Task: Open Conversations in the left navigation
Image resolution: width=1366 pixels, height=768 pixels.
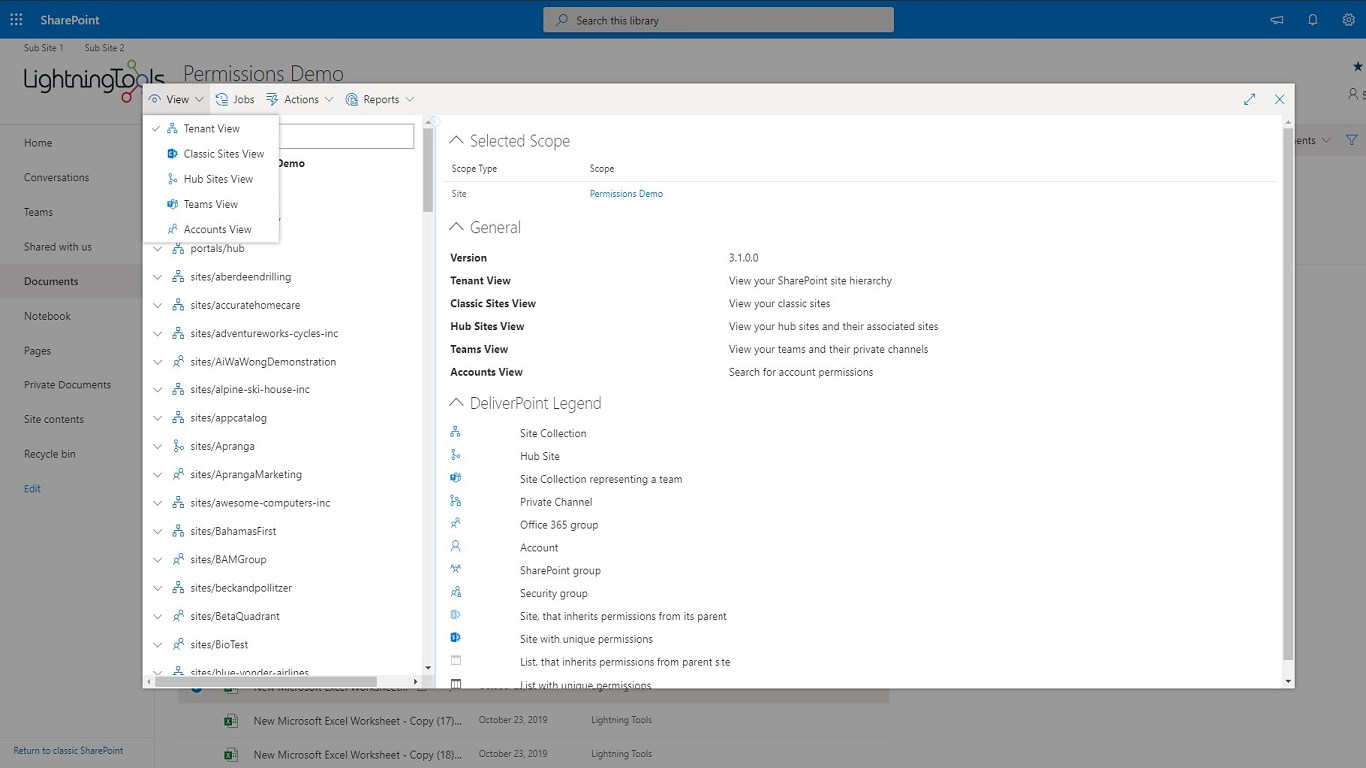Action: 57,178
